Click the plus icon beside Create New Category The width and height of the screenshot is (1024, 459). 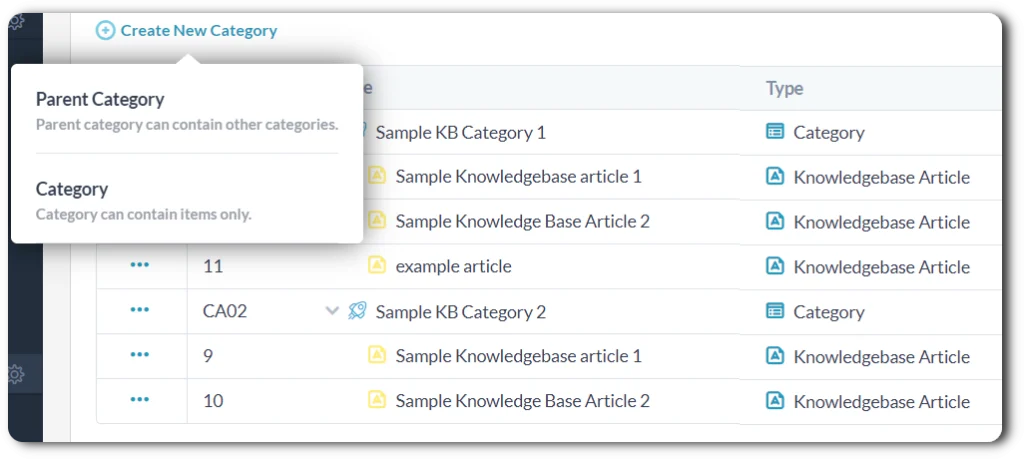(x=105, y=31)
